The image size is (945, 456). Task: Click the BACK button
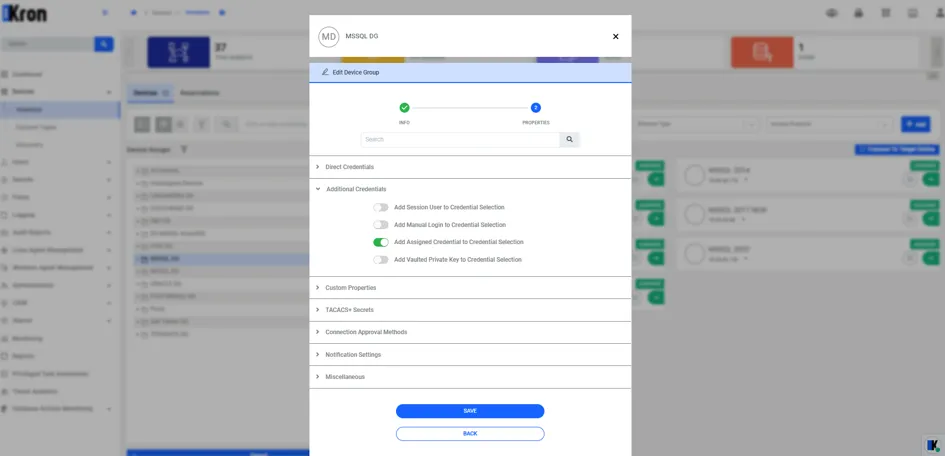pos(470,434)
